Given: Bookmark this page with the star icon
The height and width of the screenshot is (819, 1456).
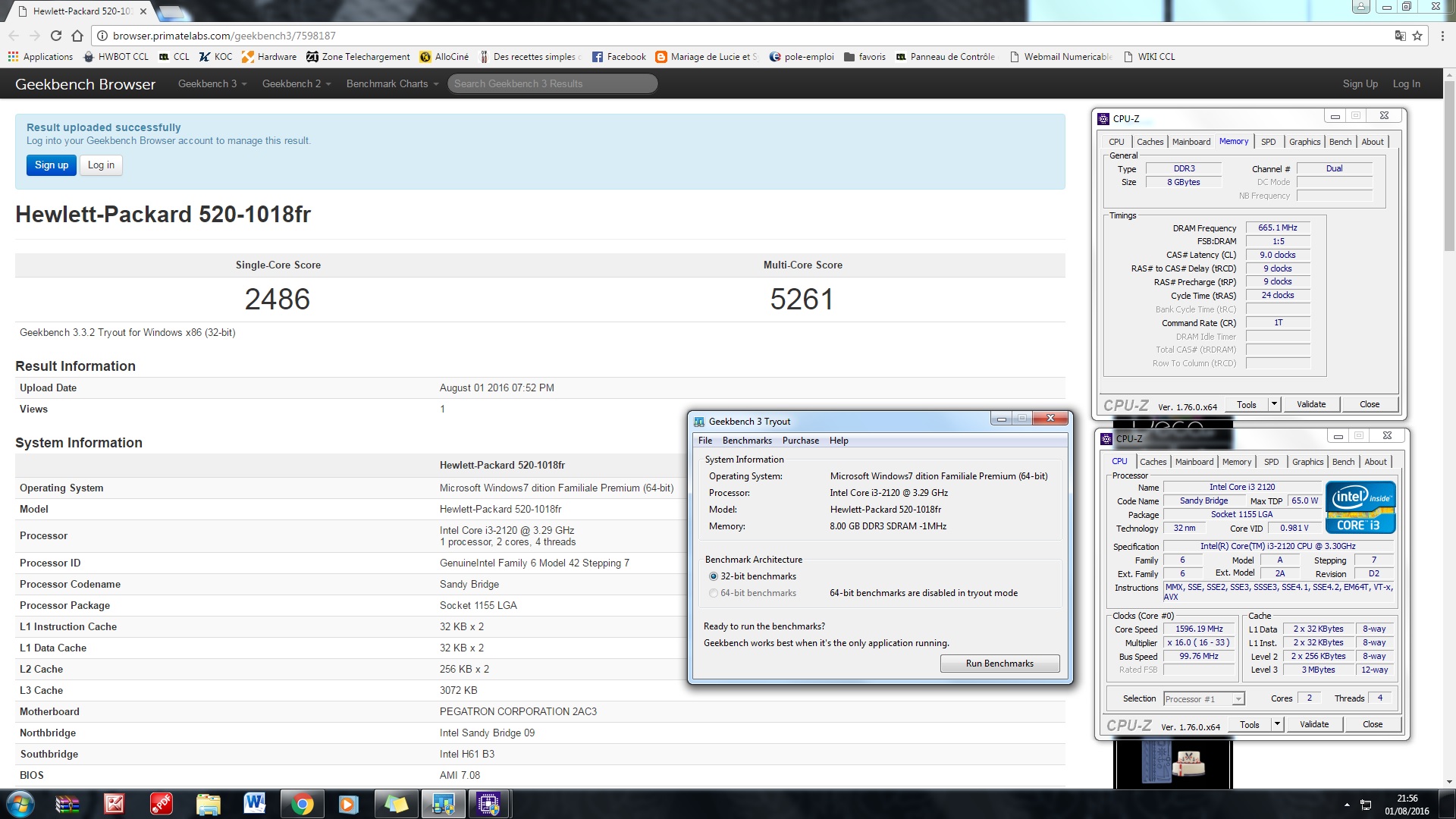Looking at the screenshot, I should (x=1417, y=36).
